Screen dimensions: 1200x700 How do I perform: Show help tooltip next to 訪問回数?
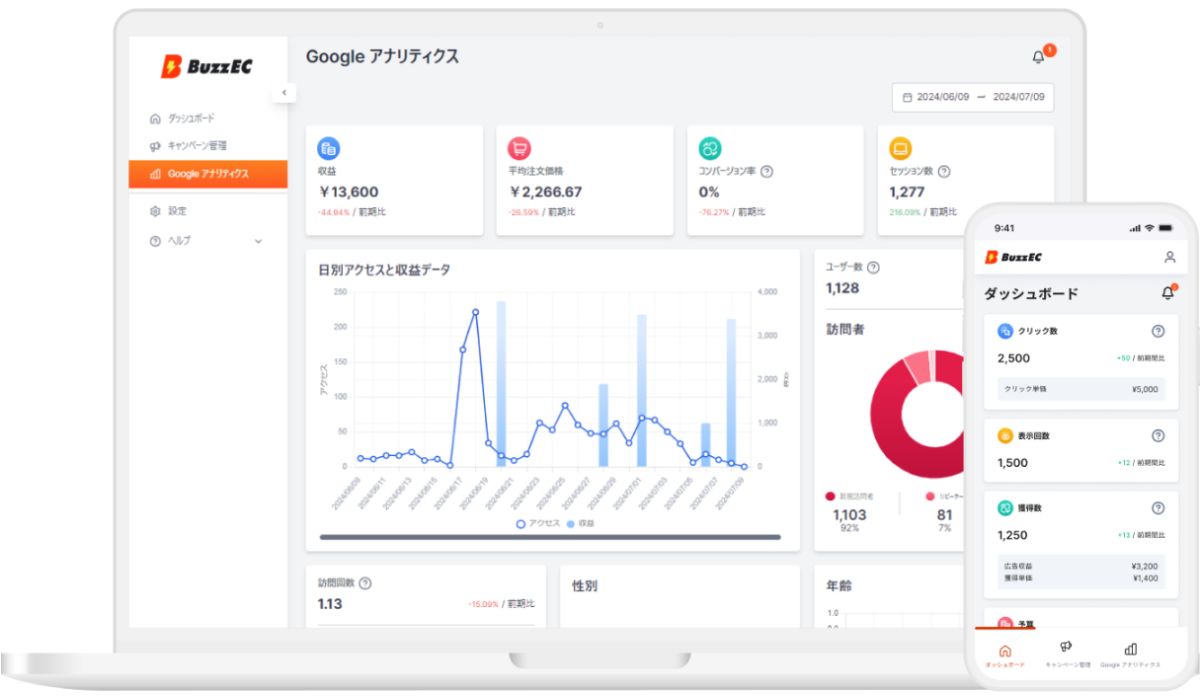(365, 583)
